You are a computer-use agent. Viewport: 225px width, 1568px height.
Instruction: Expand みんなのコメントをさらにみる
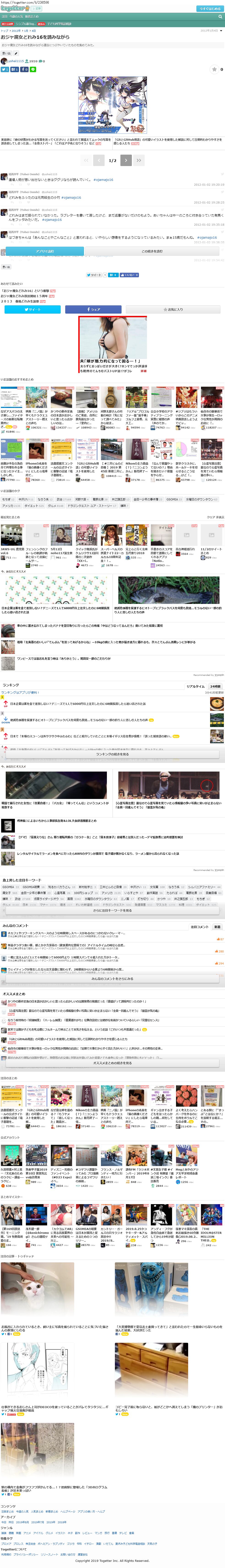(x=112, y=979)
